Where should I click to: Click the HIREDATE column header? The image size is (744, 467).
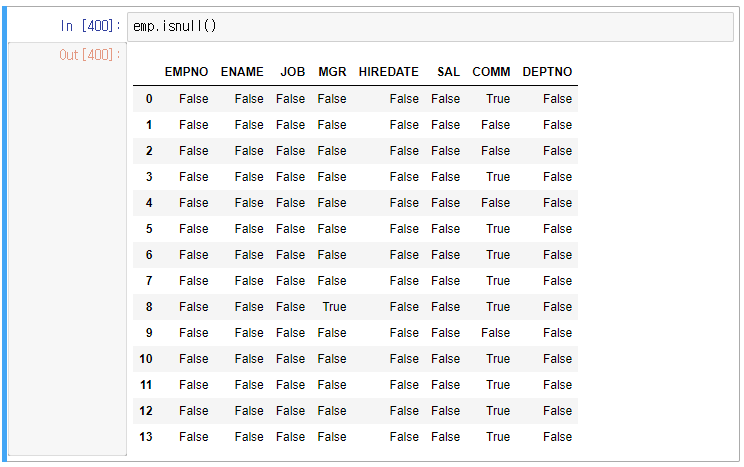[389, 72]
